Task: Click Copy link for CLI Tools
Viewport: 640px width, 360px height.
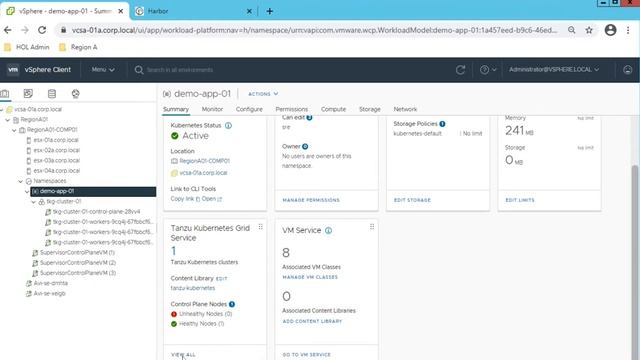Action: point(182,199)
